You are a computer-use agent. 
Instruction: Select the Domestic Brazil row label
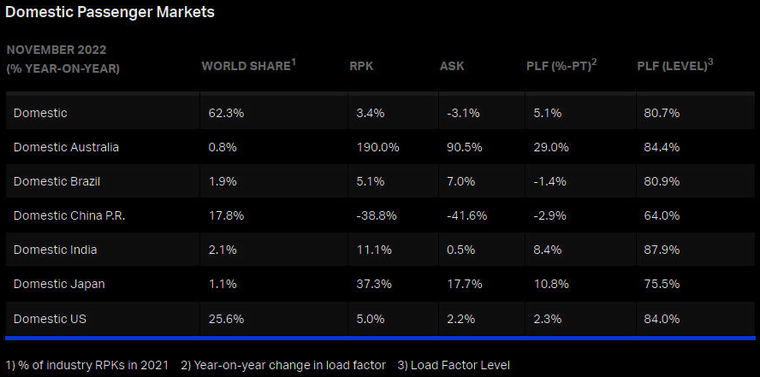(57, 181)
